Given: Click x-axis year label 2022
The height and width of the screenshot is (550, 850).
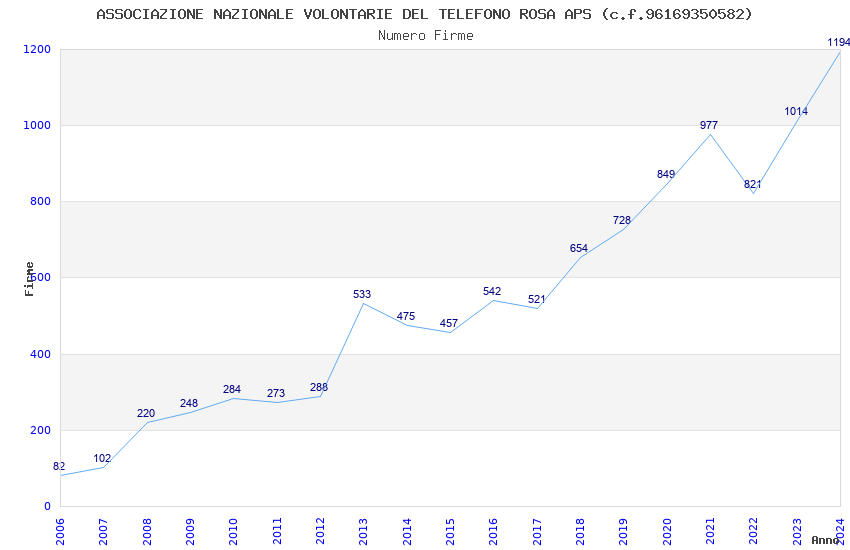Looking at the screenshot, I should [x=754, y=531].
